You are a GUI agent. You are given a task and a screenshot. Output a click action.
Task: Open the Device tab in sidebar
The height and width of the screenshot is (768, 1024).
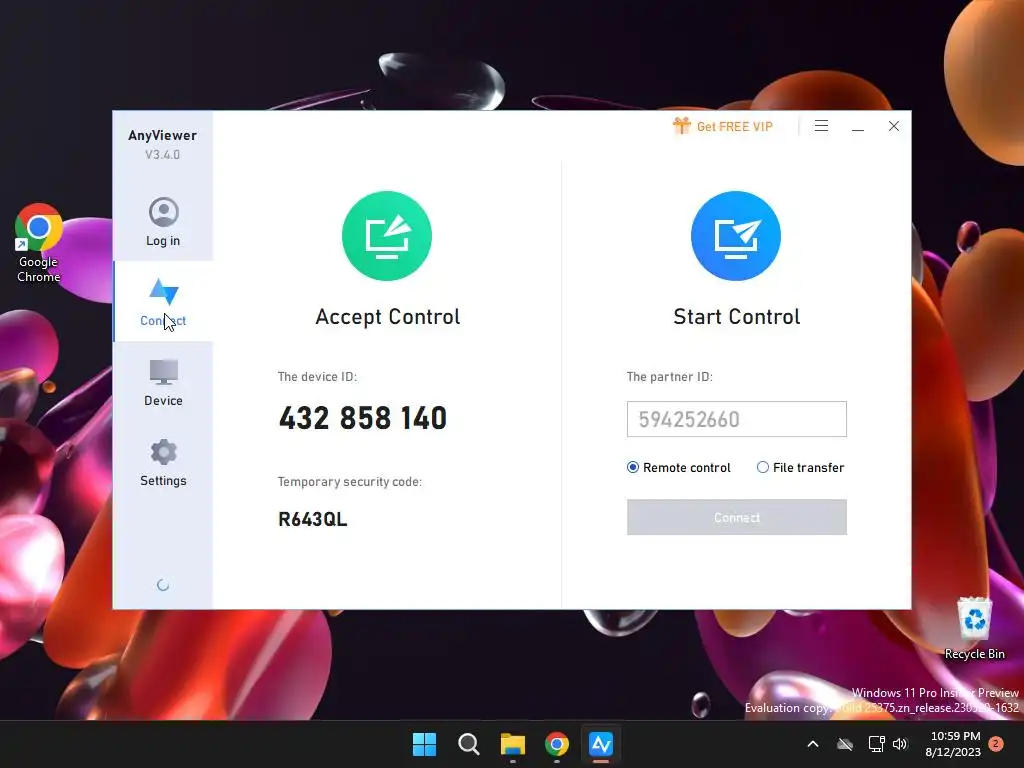click(x=163, y=382)
